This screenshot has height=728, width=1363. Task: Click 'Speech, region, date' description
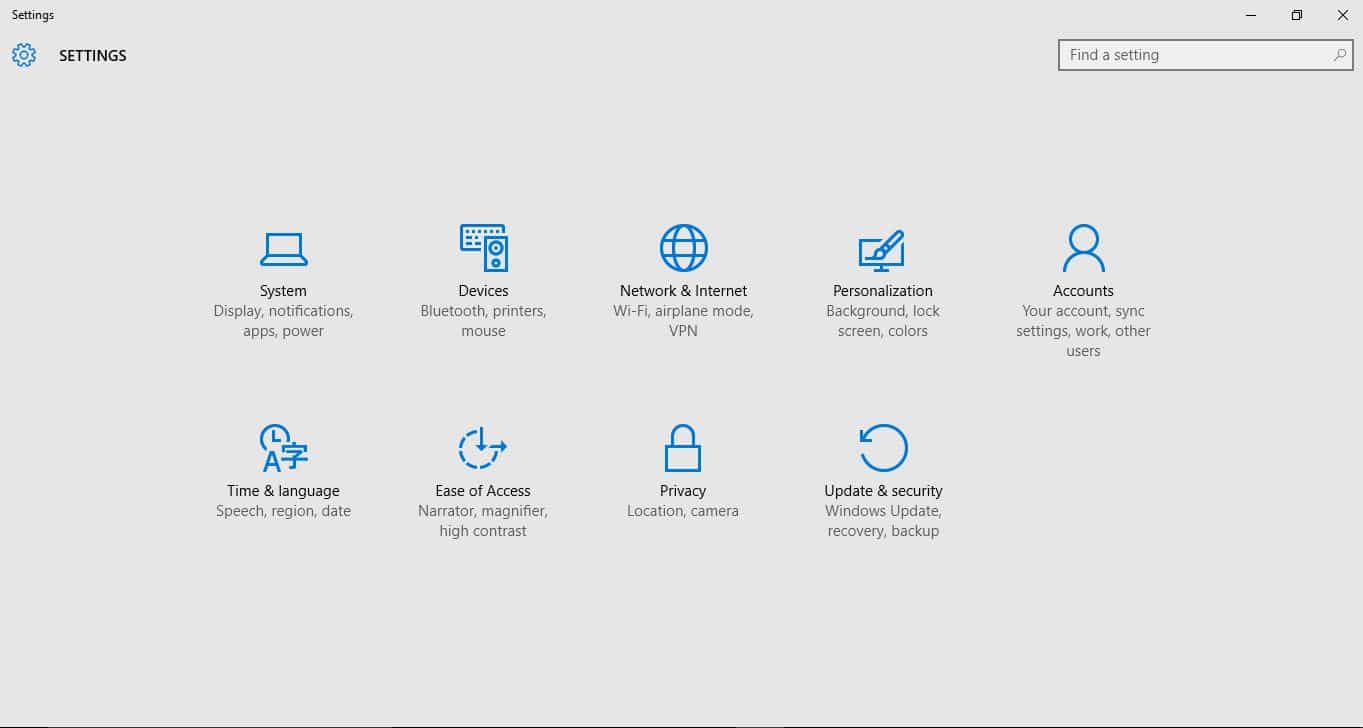(x=283, y=511)
